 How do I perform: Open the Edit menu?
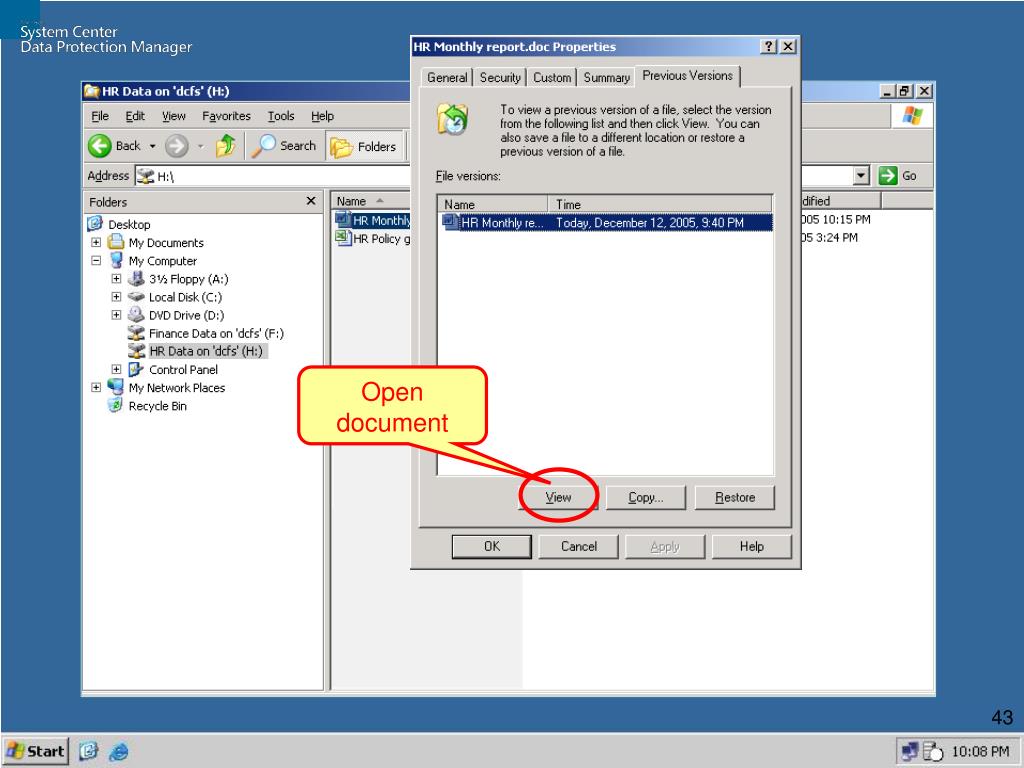[135, 116]
